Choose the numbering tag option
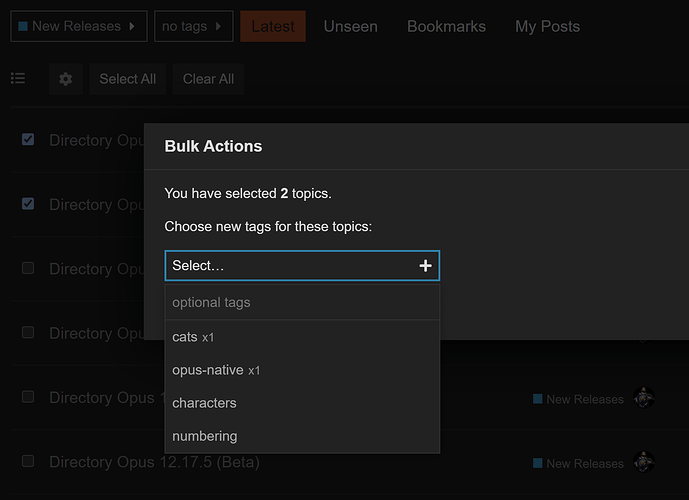Screen dimensions: 689x500 302,436
